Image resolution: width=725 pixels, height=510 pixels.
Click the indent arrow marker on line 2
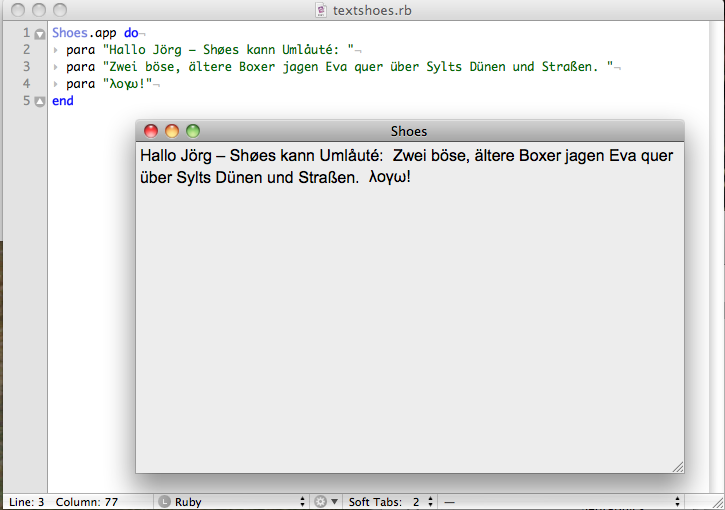coord(55,50)
